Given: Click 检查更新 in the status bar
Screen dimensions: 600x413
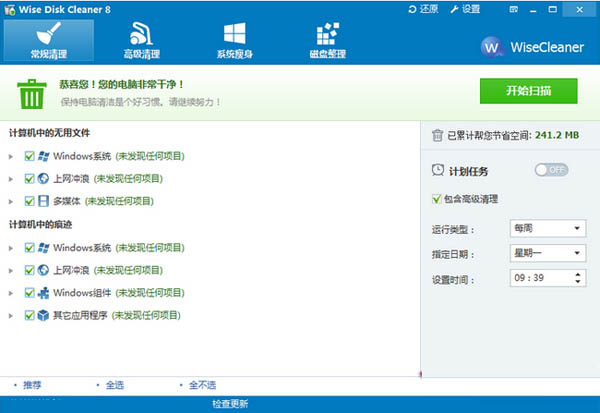Looking at the screenshot, I should [x=230, y=404].
